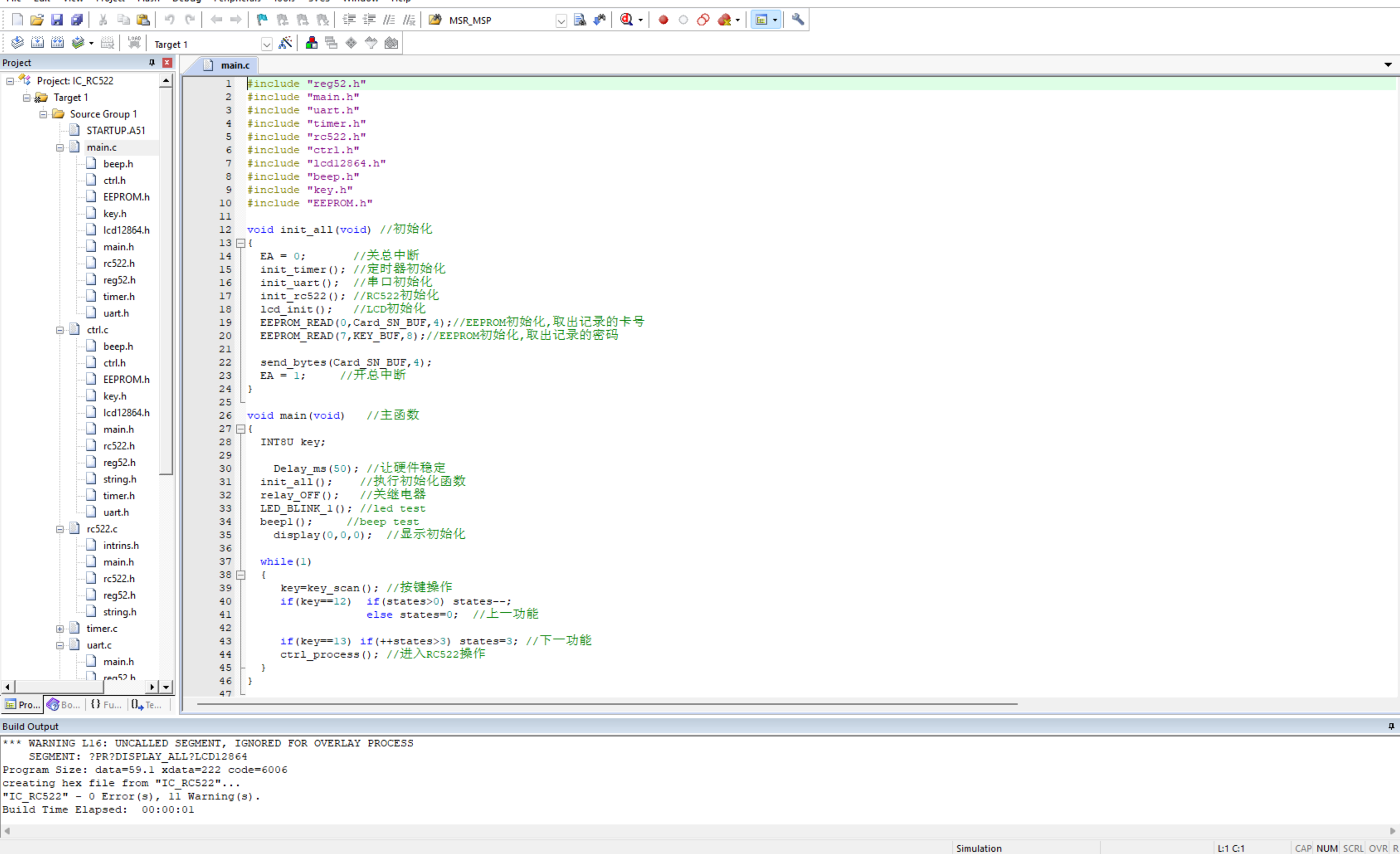Click the Download to flash LOAD icon
Image resolution: width=1400 pixels, height=854 pixels.
click(x=134, y=43)
